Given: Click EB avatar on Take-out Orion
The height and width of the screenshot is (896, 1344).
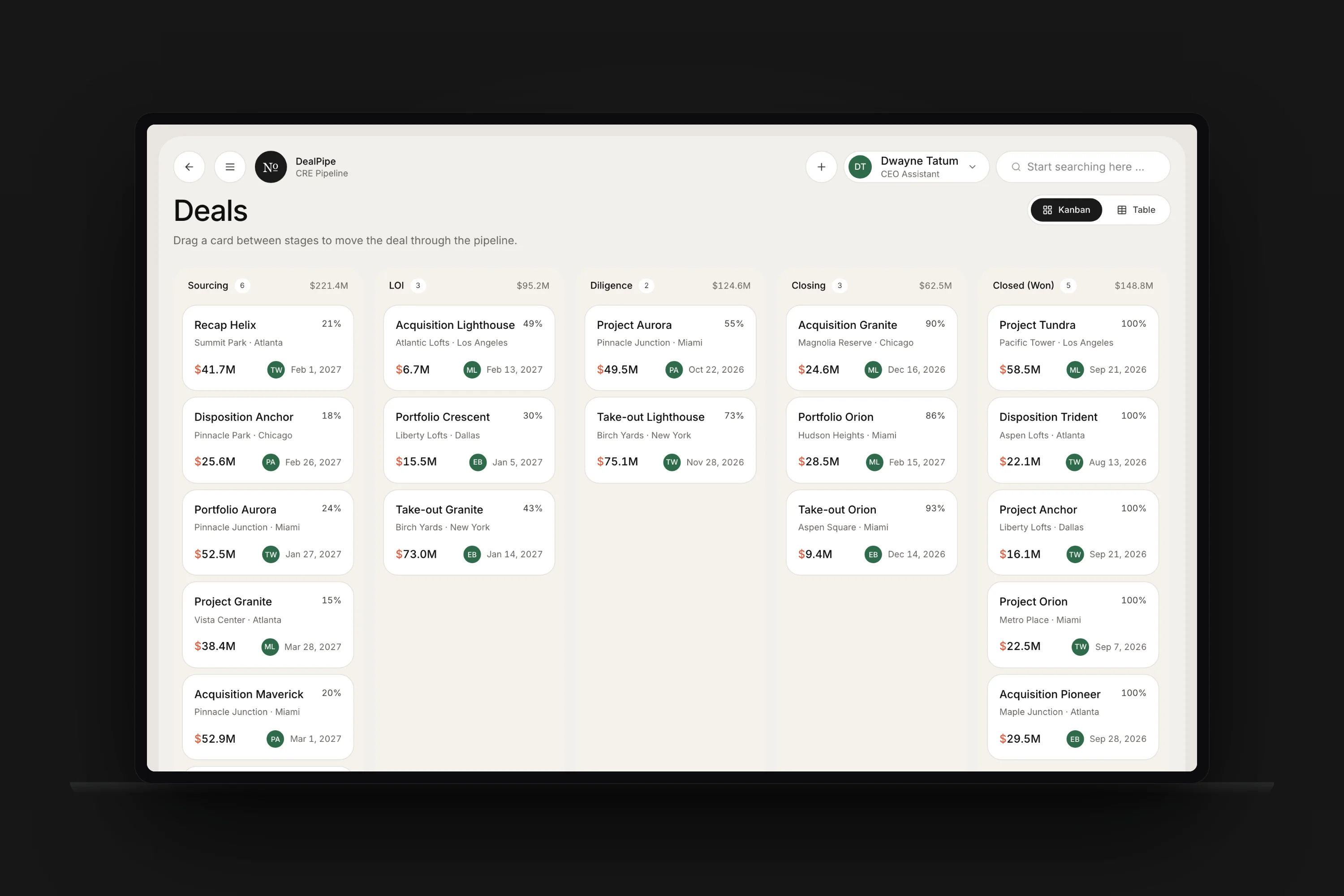Looking at the screenshot, I should (x=873, y=554).
